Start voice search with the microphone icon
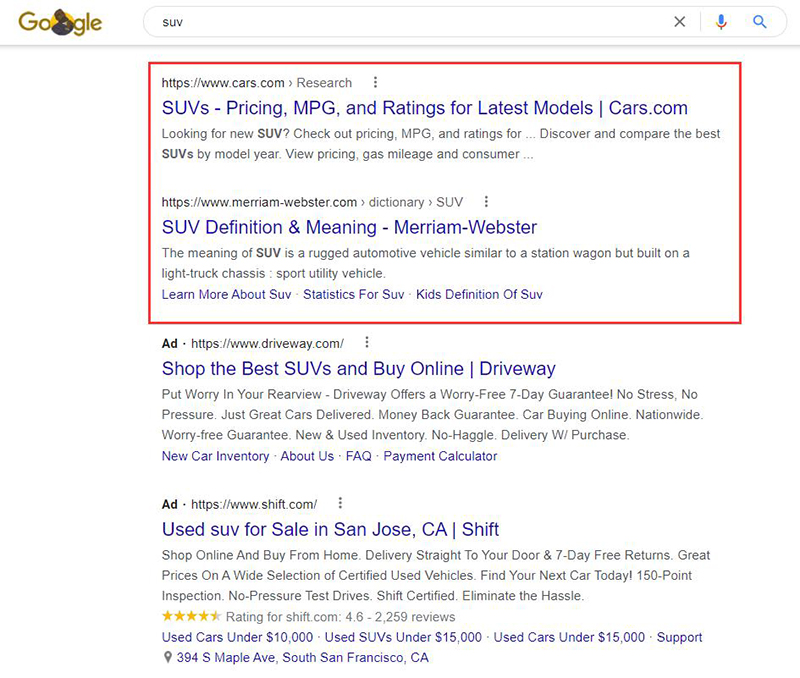Screen dimensions: 800x678 point(721,22)
